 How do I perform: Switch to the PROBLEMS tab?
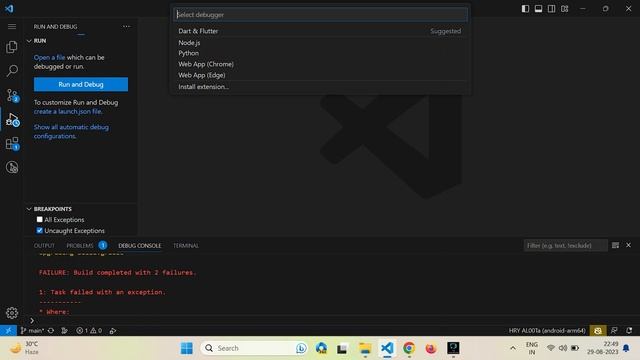(80, 246)
